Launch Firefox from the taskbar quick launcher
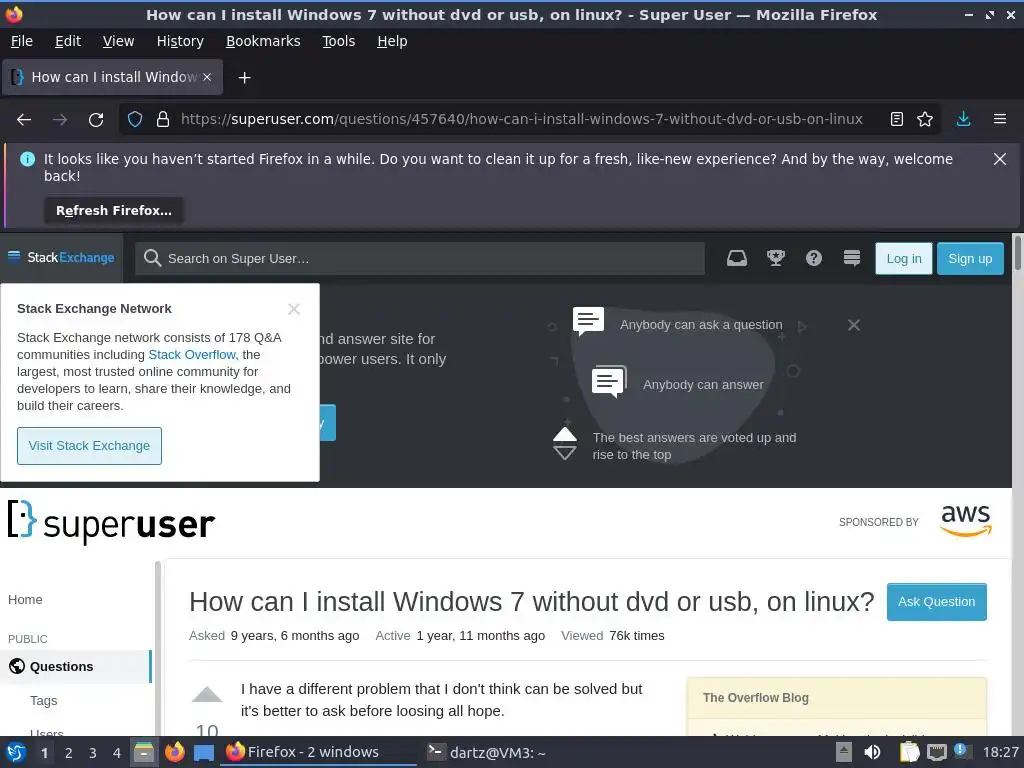Viewport: 1024px width, 768px height. pos(174,753)
